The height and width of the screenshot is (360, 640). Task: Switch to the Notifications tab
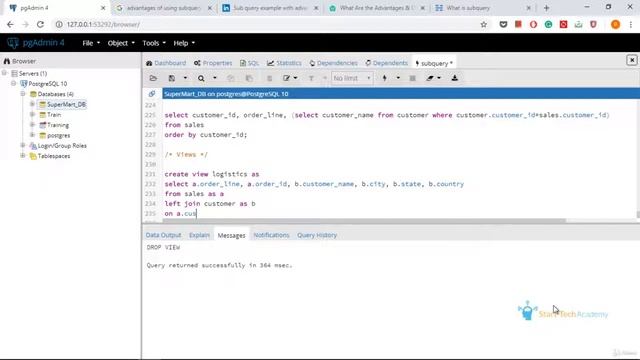[271, 235]
